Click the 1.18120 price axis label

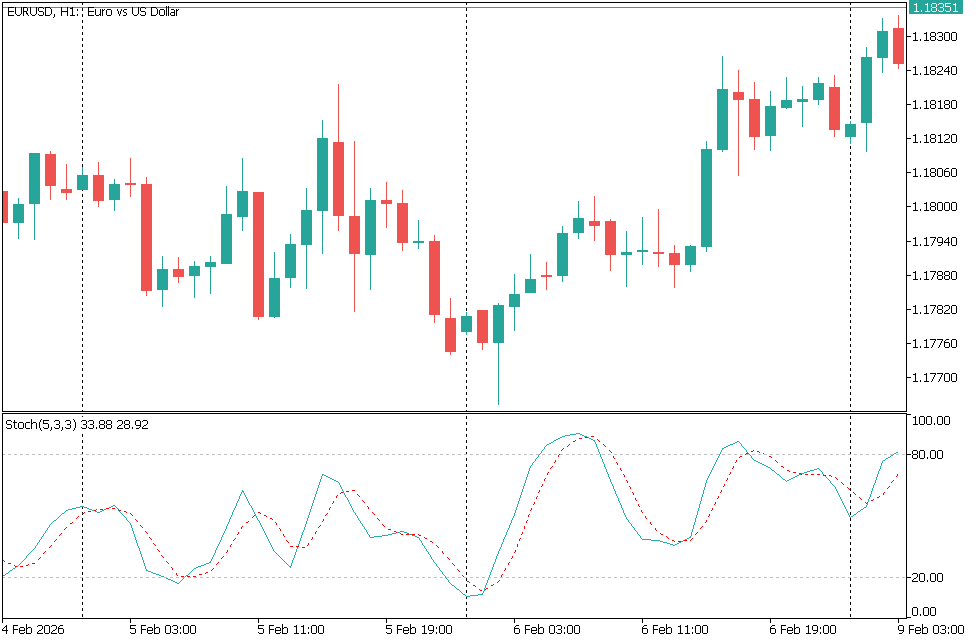click(936, 139)
